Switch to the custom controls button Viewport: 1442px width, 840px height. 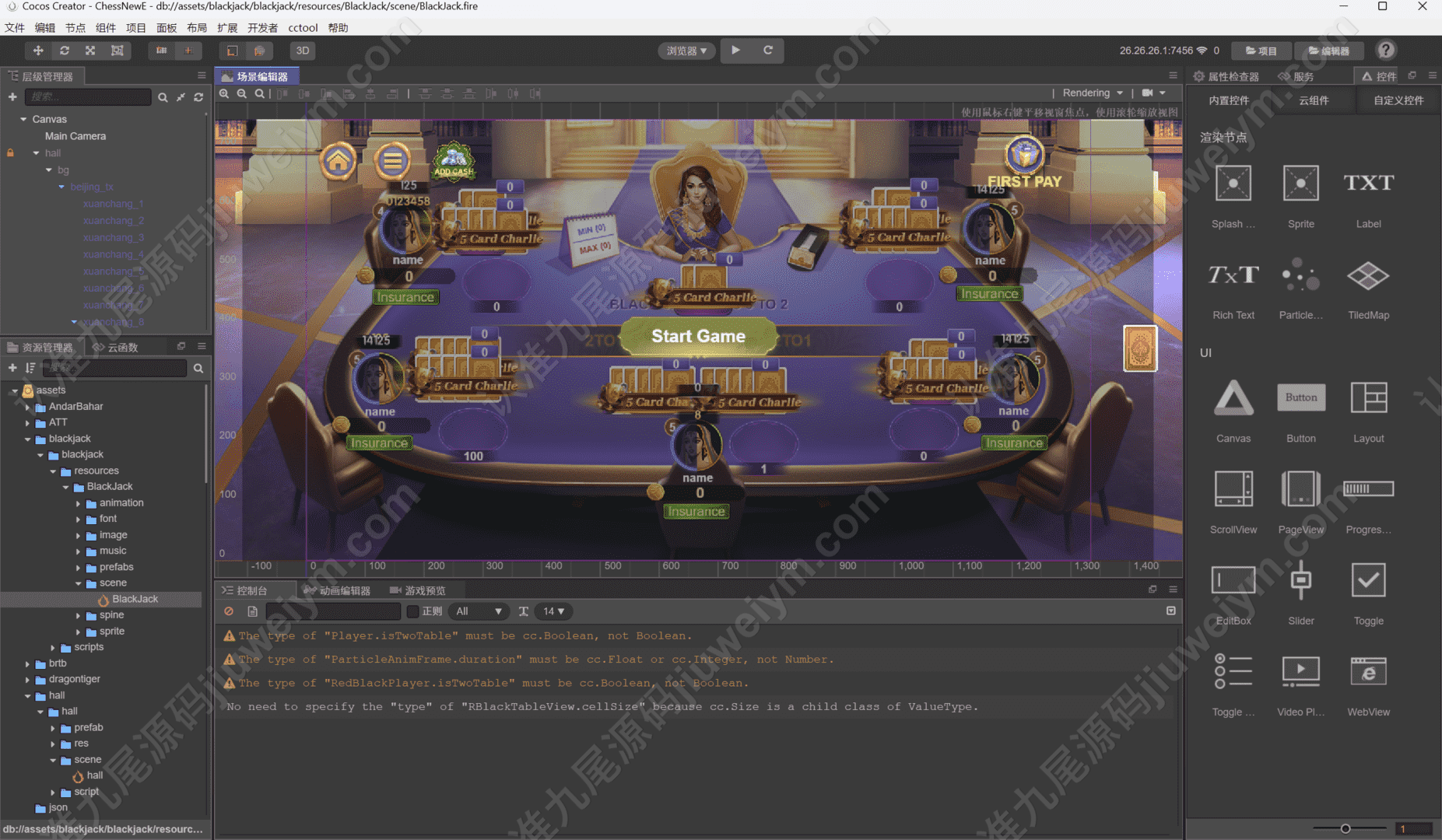[x=1398, y=100]
